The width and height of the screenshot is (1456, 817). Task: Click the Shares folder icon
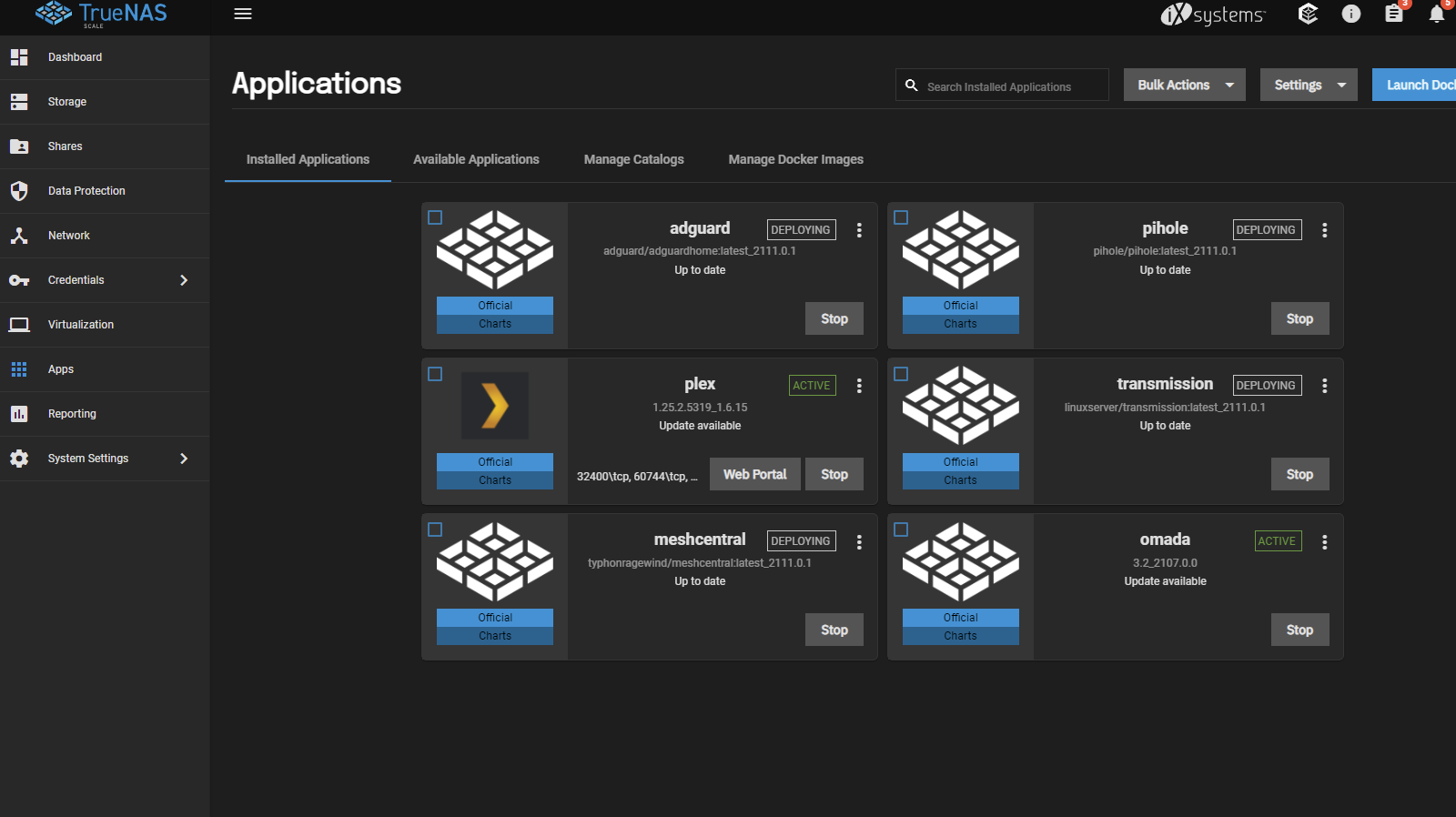pyautogui.click(x=19, y=146)
